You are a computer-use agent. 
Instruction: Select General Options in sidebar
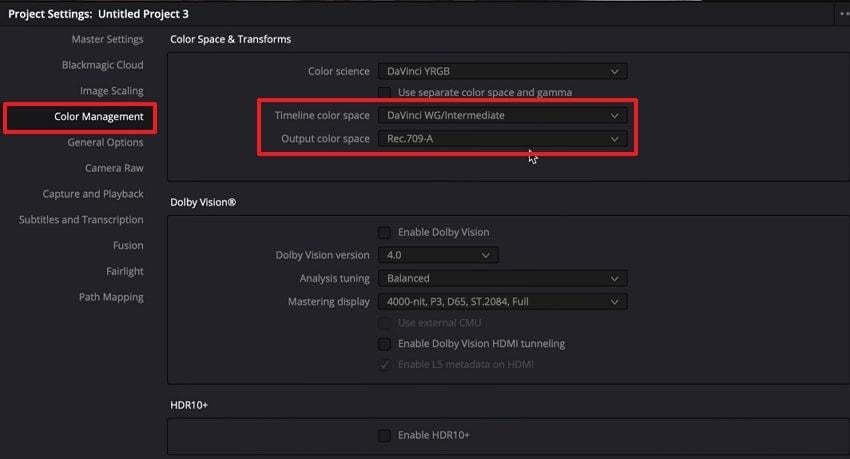coord(105,143)
